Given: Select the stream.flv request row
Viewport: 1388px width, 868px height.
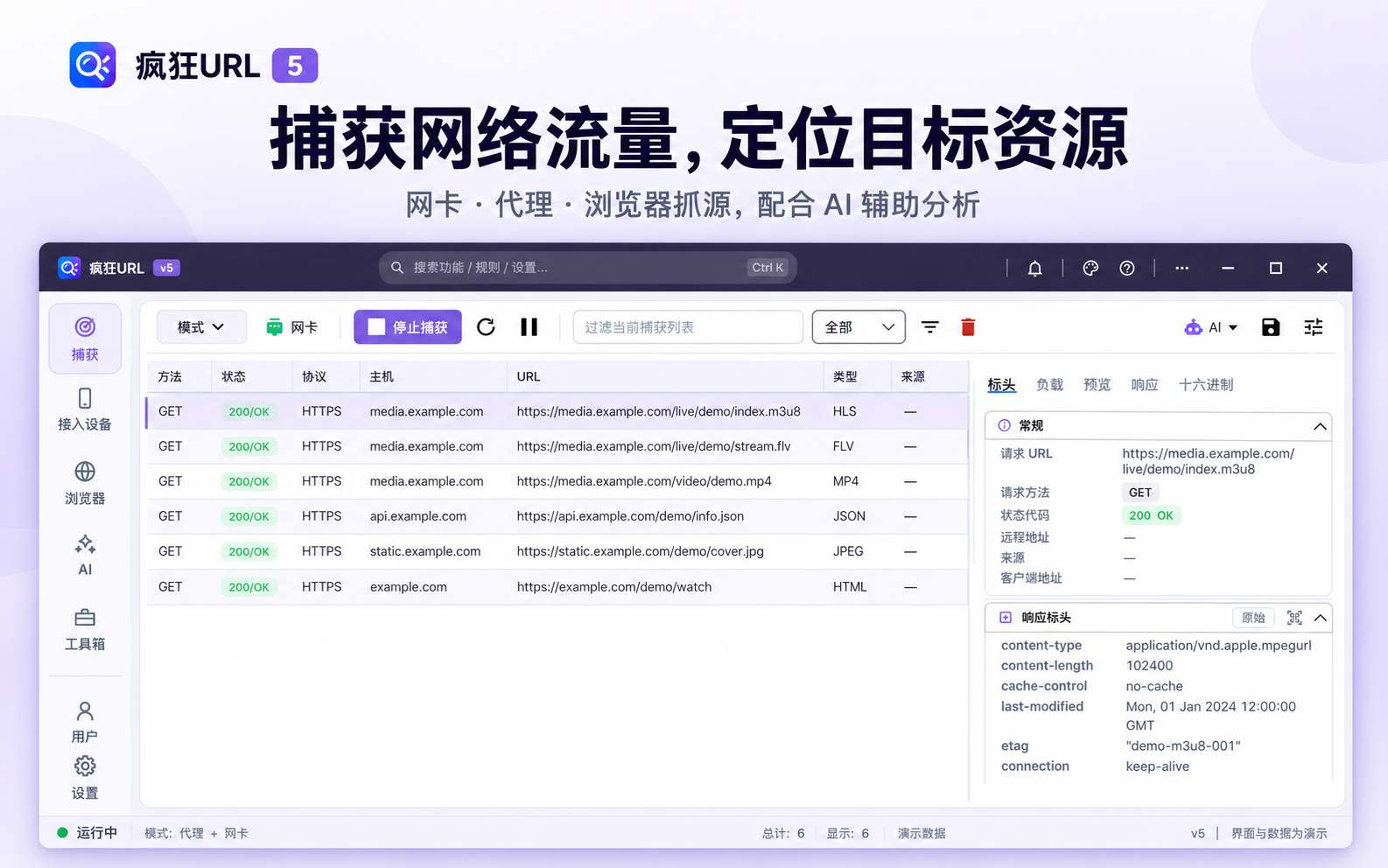Looking at the screenshot, I should click(x=557, y=446).
